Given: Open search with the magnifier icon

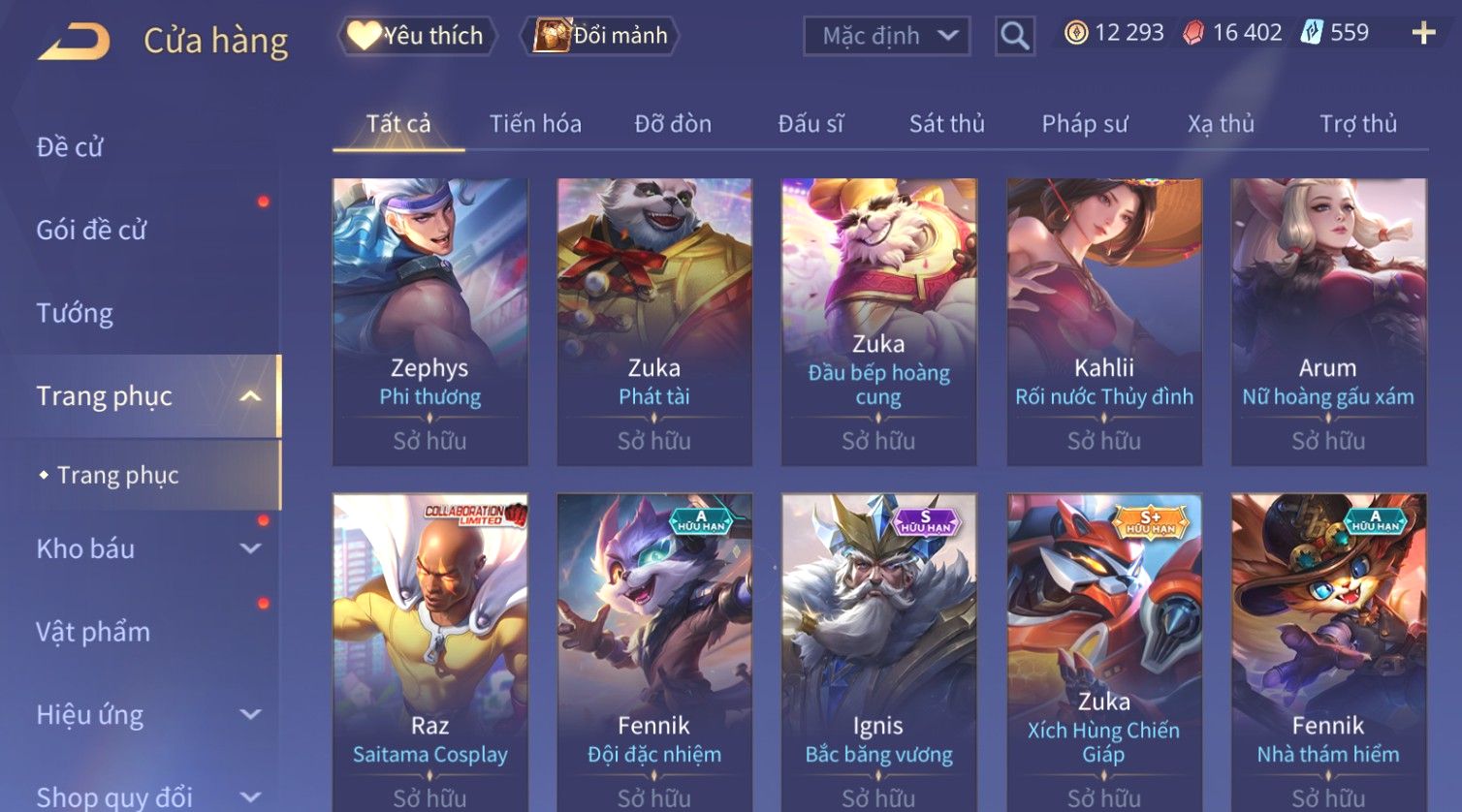Looking at the screenshot, I should (x=1014, y=36).
